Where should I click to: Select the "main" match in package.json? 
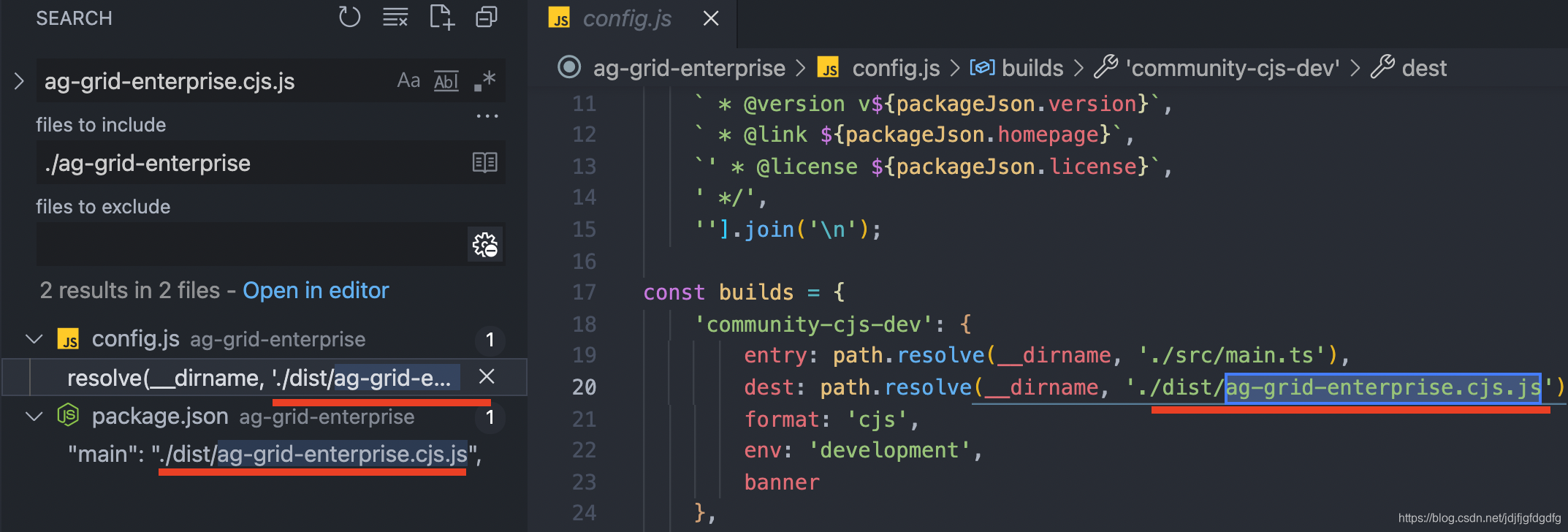(x=275, y=454)
